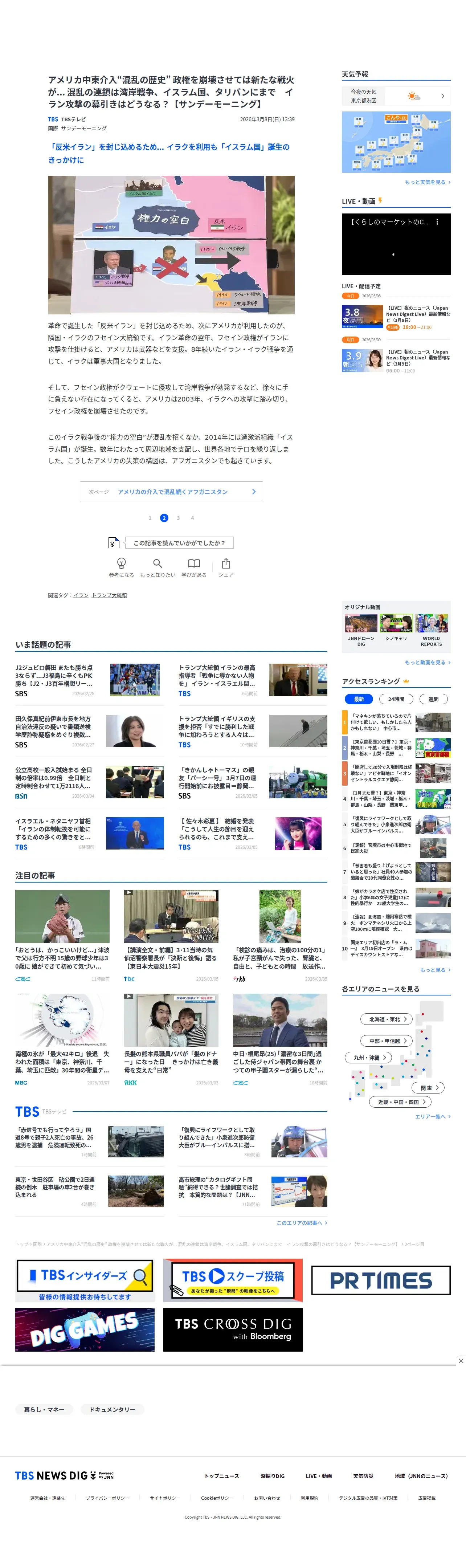Select current page 2 in pagination

[x=164, y=518]
